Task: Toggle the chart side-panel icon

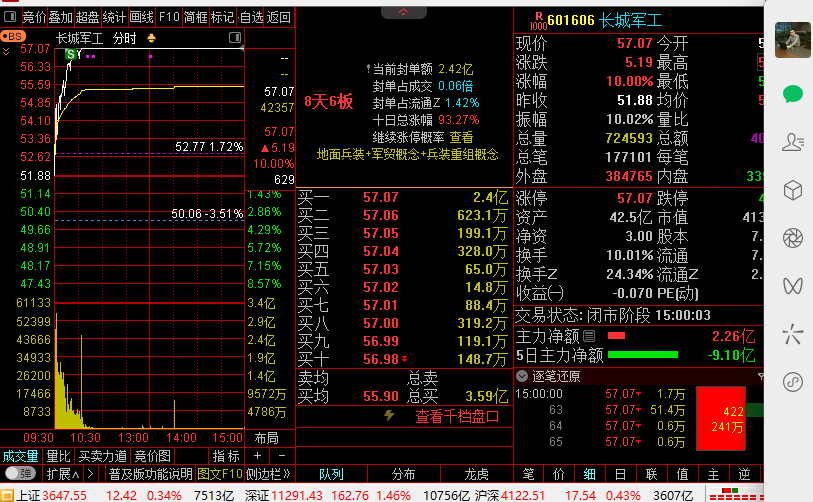Action: pyautogui.click(x=235, y=37)
